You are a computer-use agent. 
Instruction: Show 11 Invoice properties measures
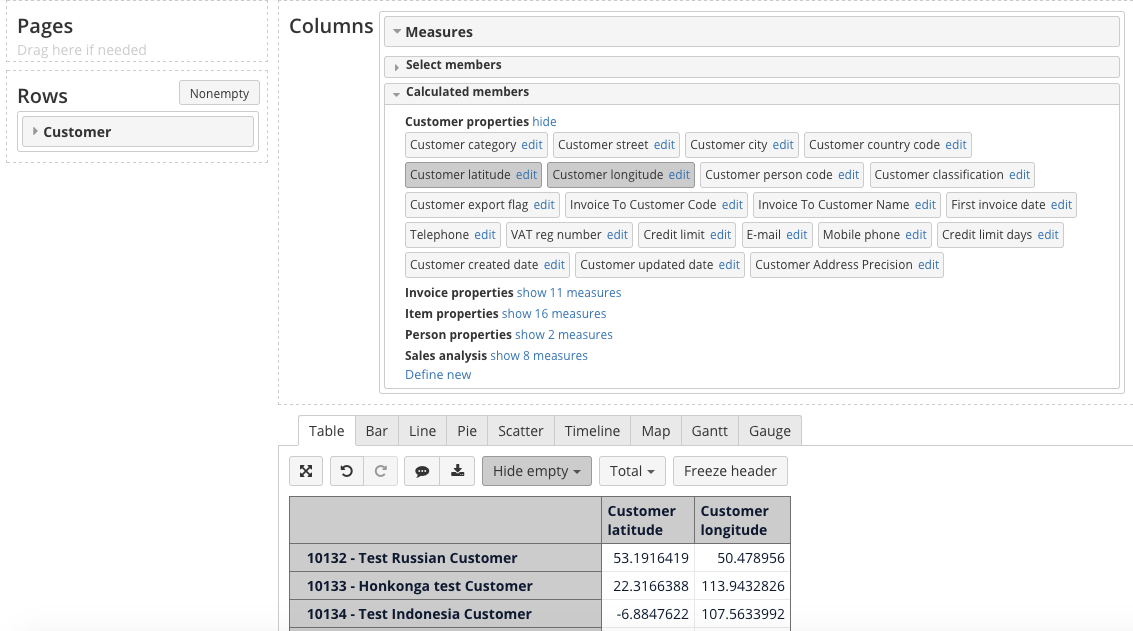569,293
